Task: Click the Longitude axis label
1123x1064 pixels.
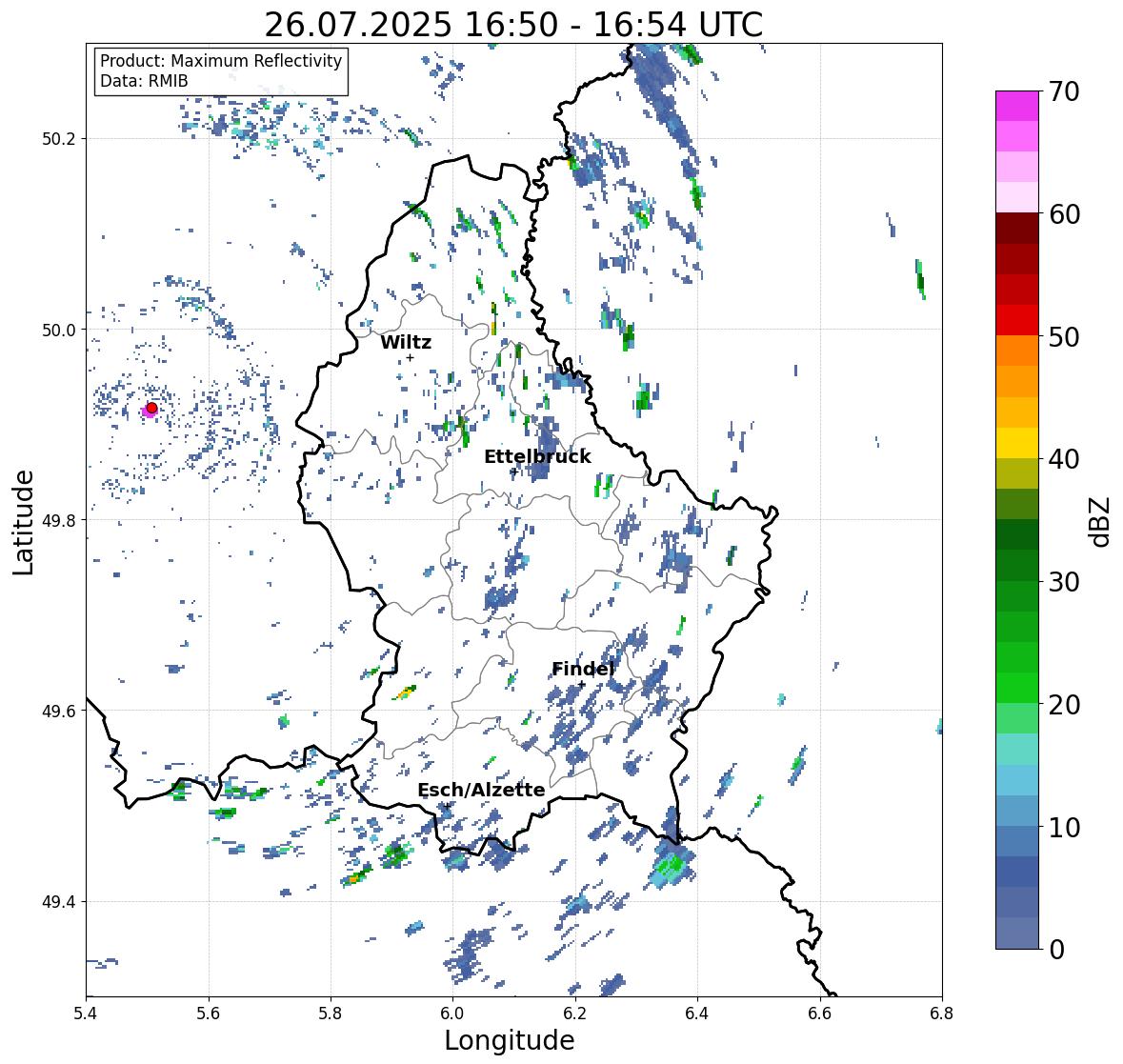Action: point(510,1040)
